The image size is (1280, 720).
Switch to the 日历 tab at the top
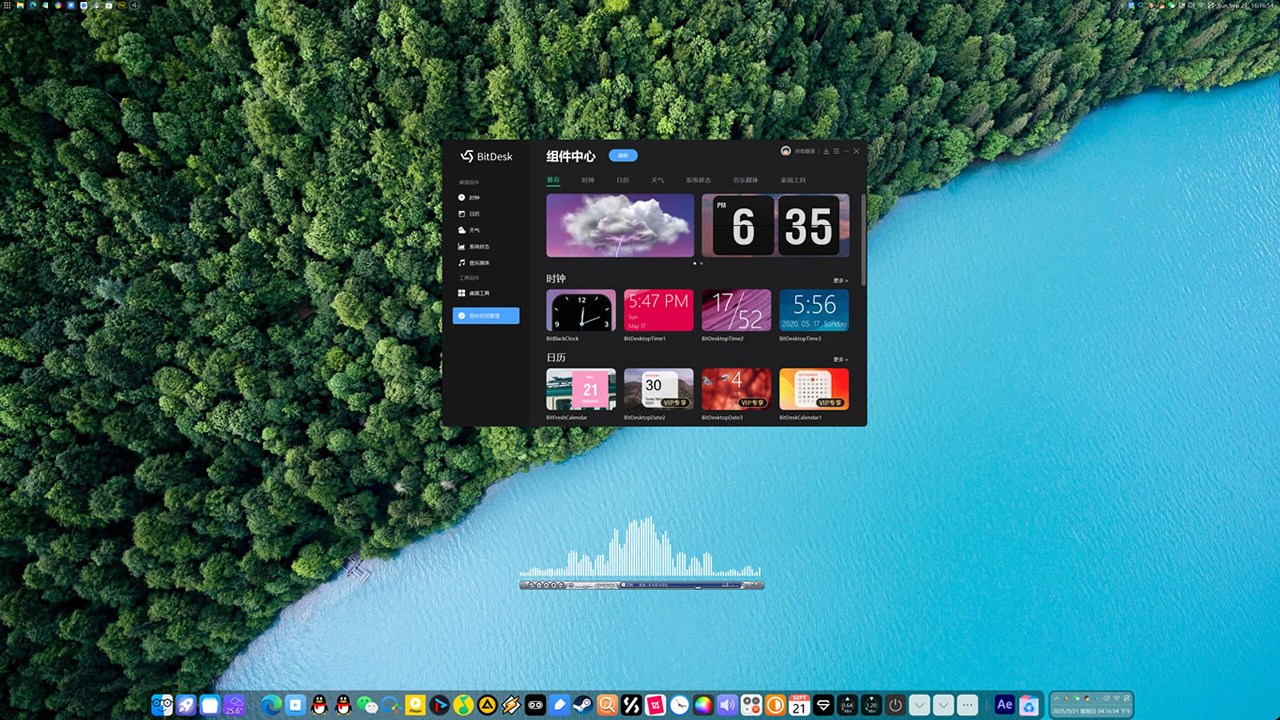622,181
